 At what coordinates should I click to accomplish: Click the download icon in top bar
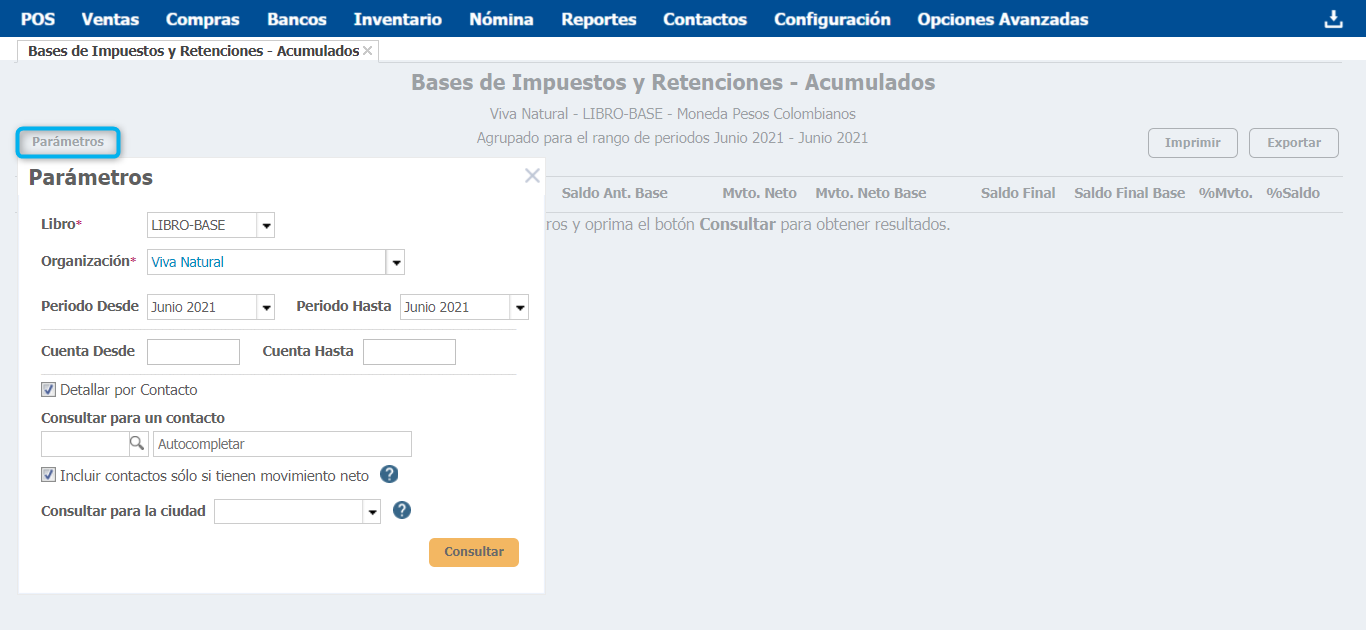(1333, 19)
